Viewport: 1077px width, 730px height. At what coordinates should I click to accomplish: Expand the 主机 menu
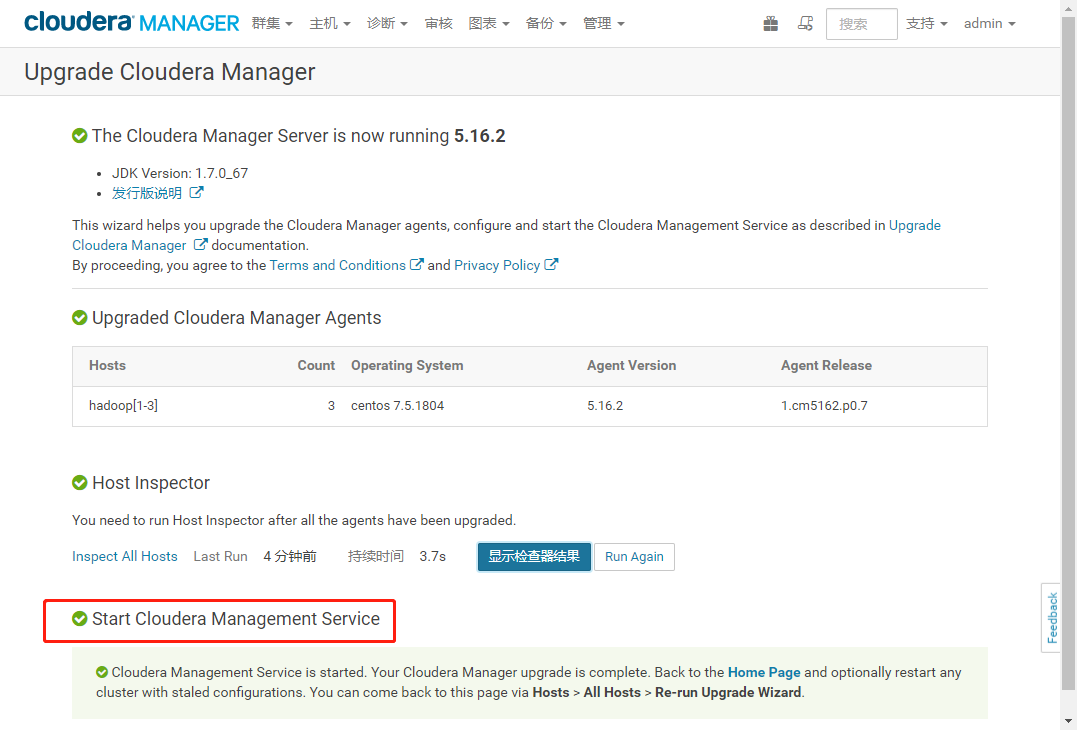coord(330,23)
